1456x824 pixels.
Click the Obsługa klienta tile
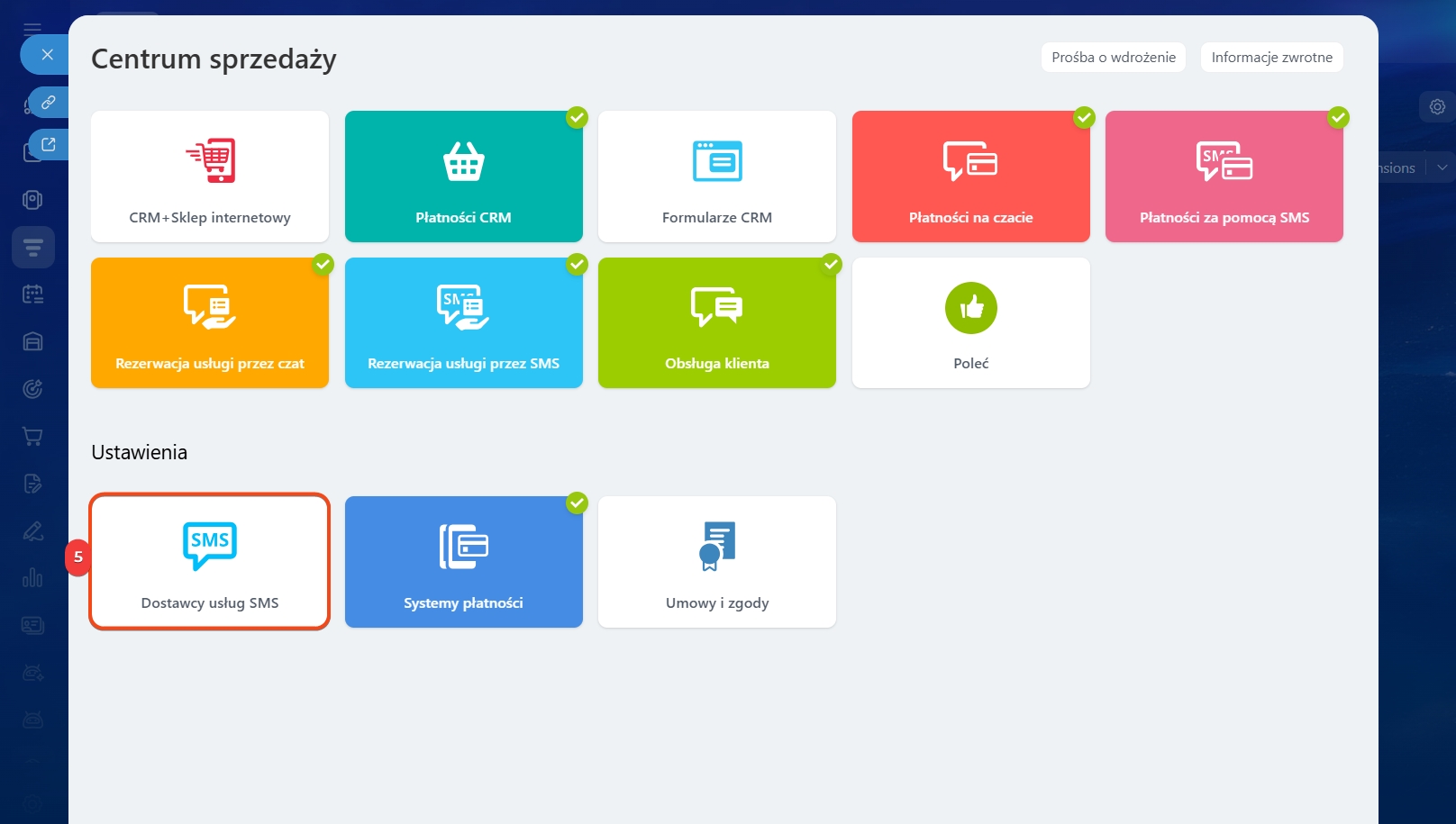pos(716,323)
